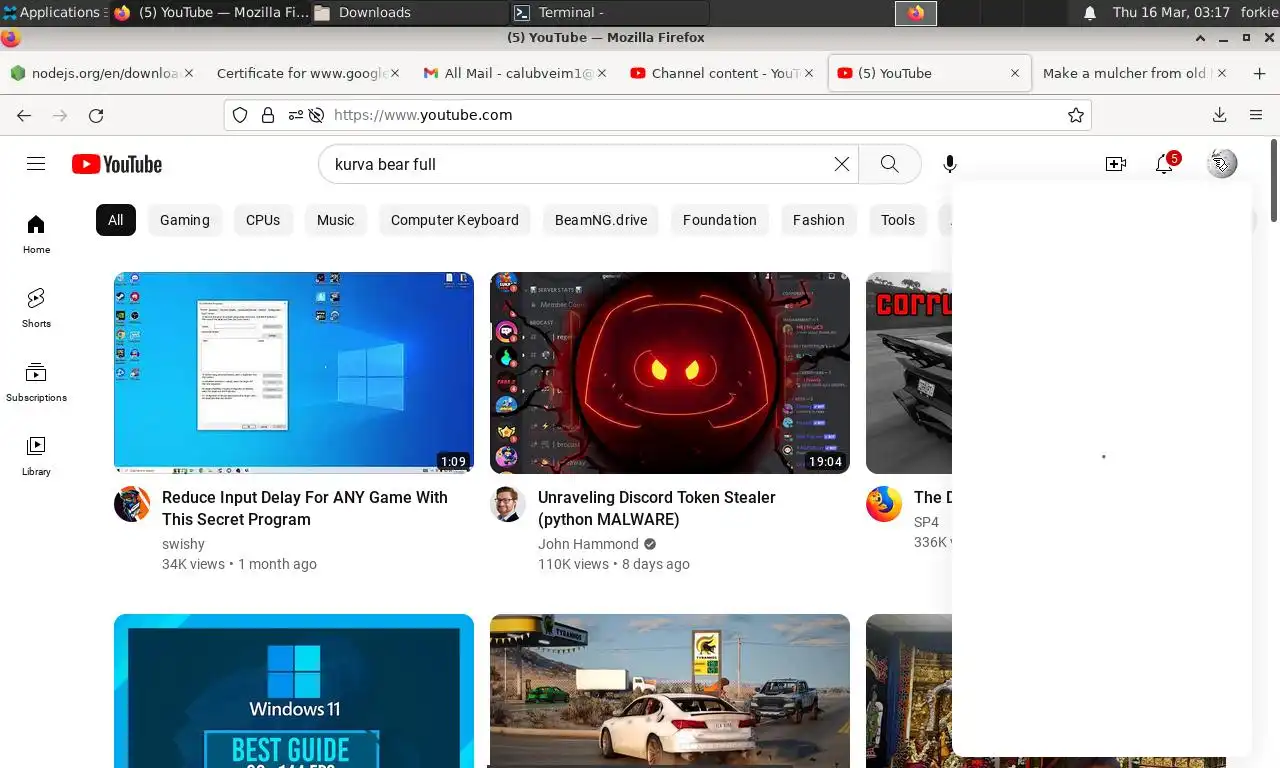Open the YouTube guide hamburger menu
The image size is (1280, 768).
point(36,164)
